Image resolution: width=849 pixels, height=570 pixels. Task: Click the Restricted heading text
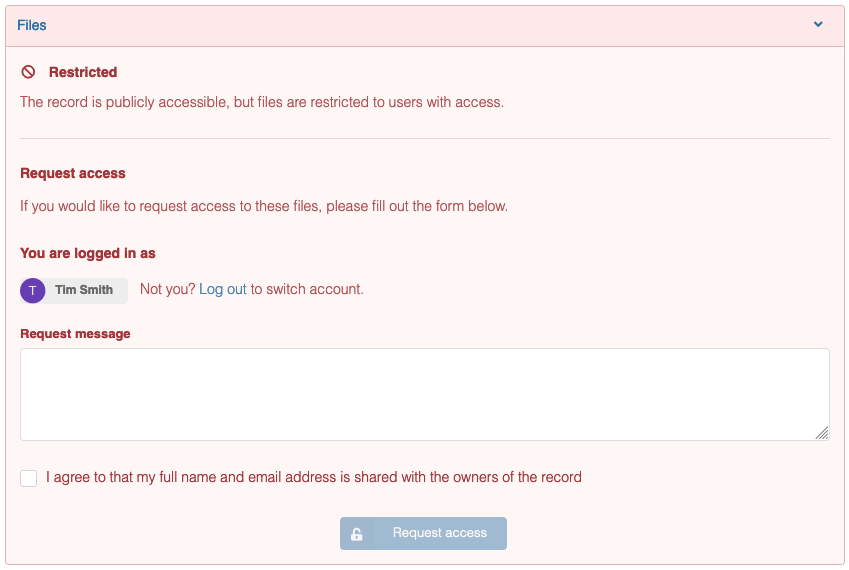pos(83,73)
